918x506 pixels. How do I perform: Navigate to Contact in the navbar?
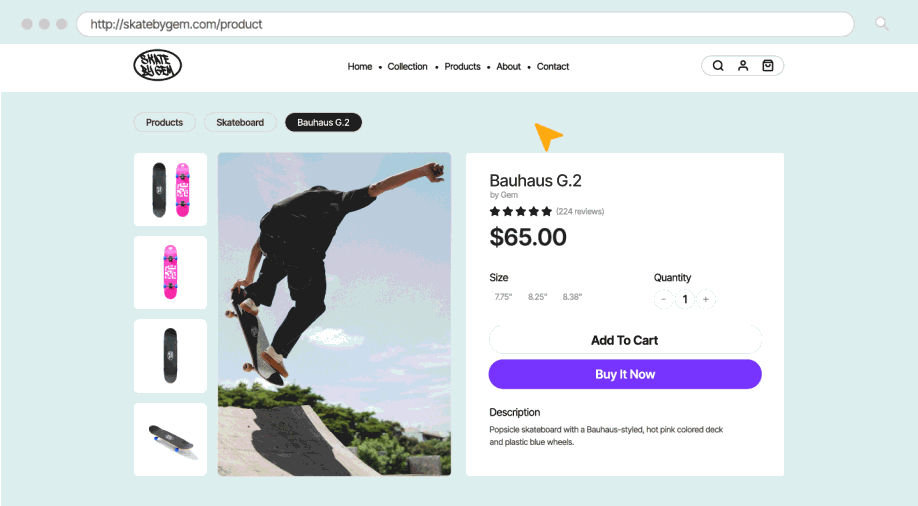tap(552, 67)
